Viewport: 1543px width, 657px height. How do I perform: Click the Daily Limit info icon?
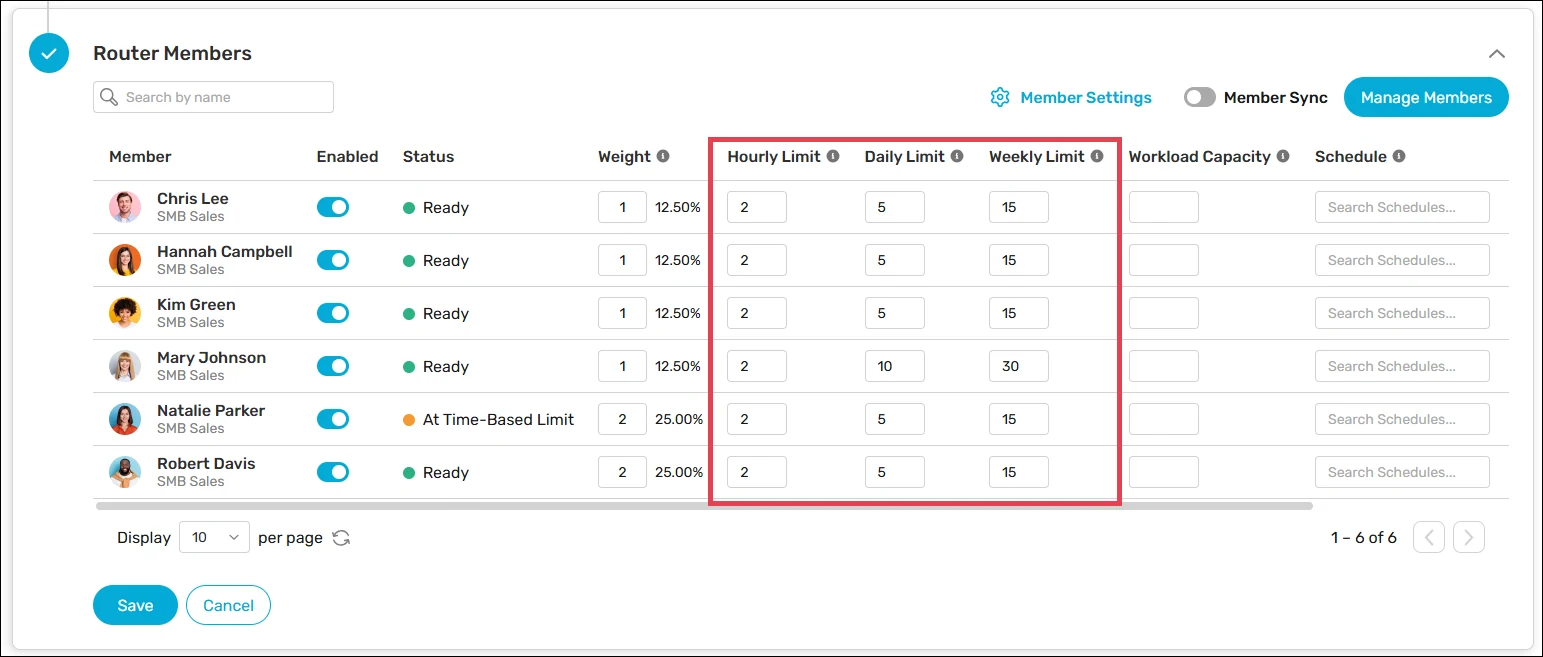(x=957, y=156)
